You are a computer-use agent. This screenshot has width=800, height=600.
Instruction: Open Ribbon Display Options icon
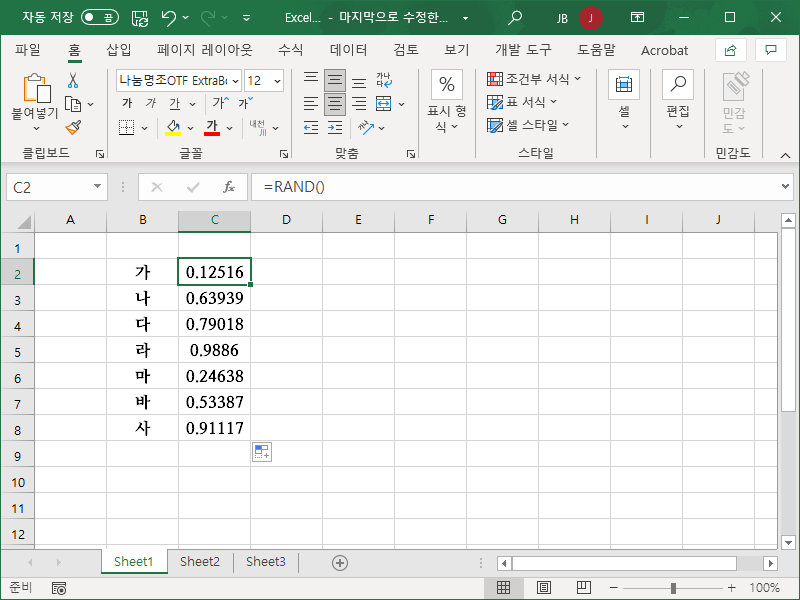(637, 17)
